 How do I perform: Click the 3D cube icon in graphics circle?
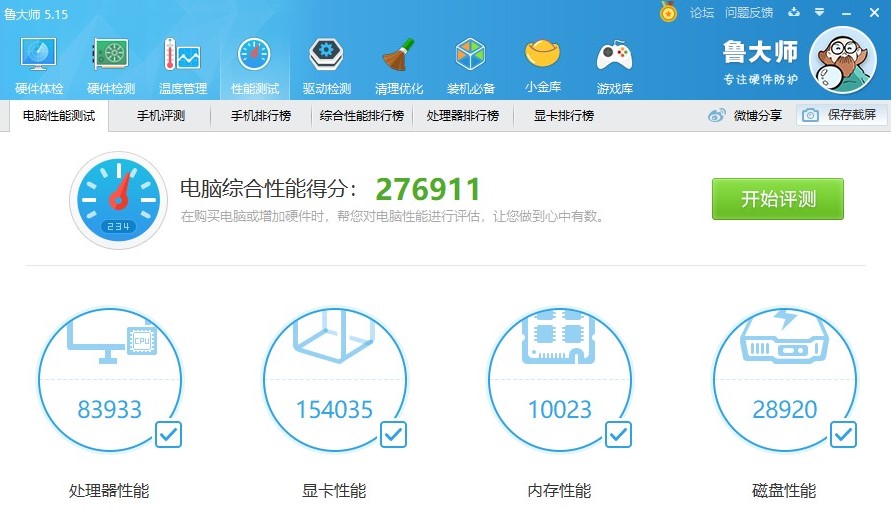click(334, 336)
